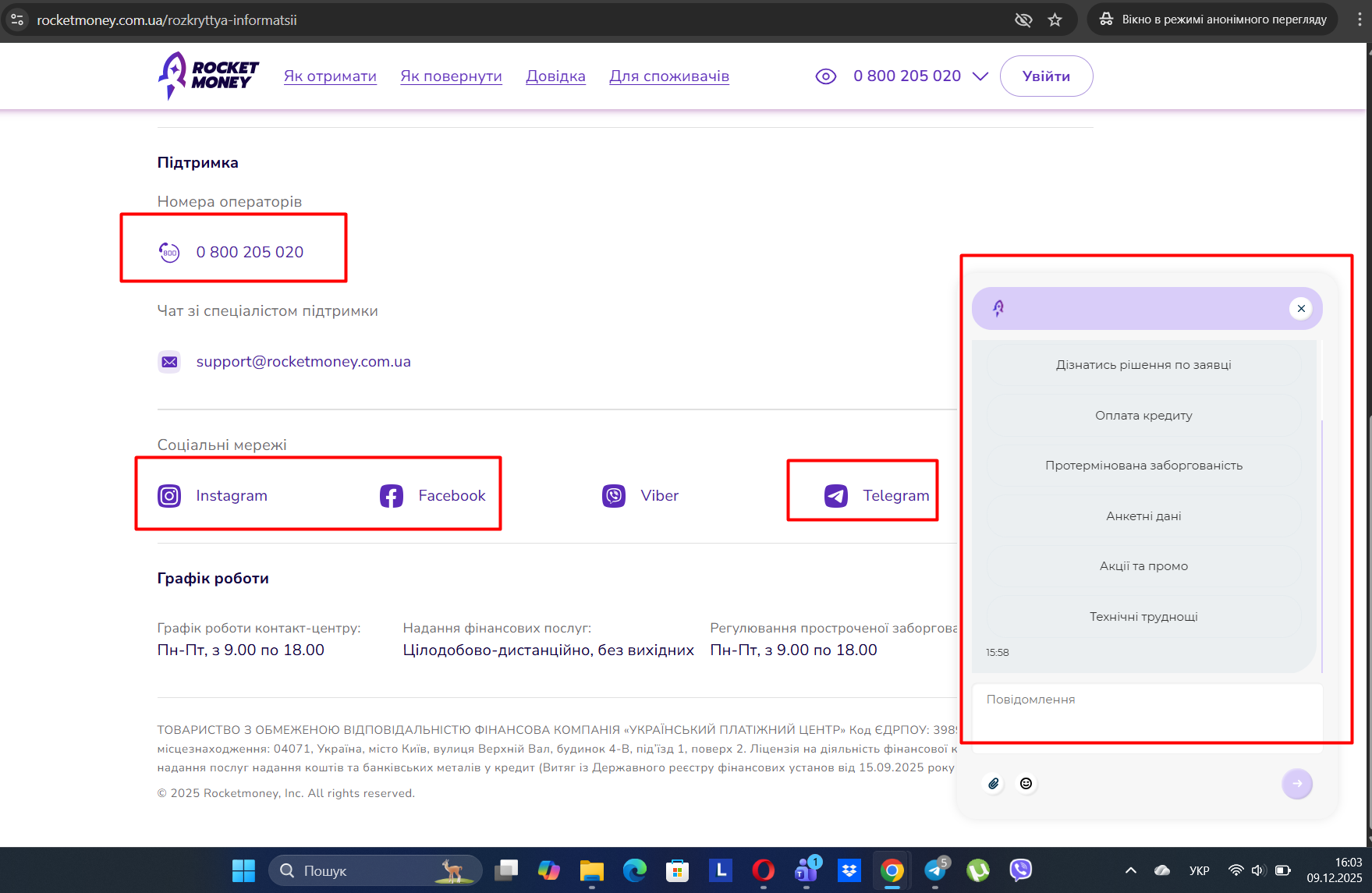Launch Copilot from the taskbar

549,870
